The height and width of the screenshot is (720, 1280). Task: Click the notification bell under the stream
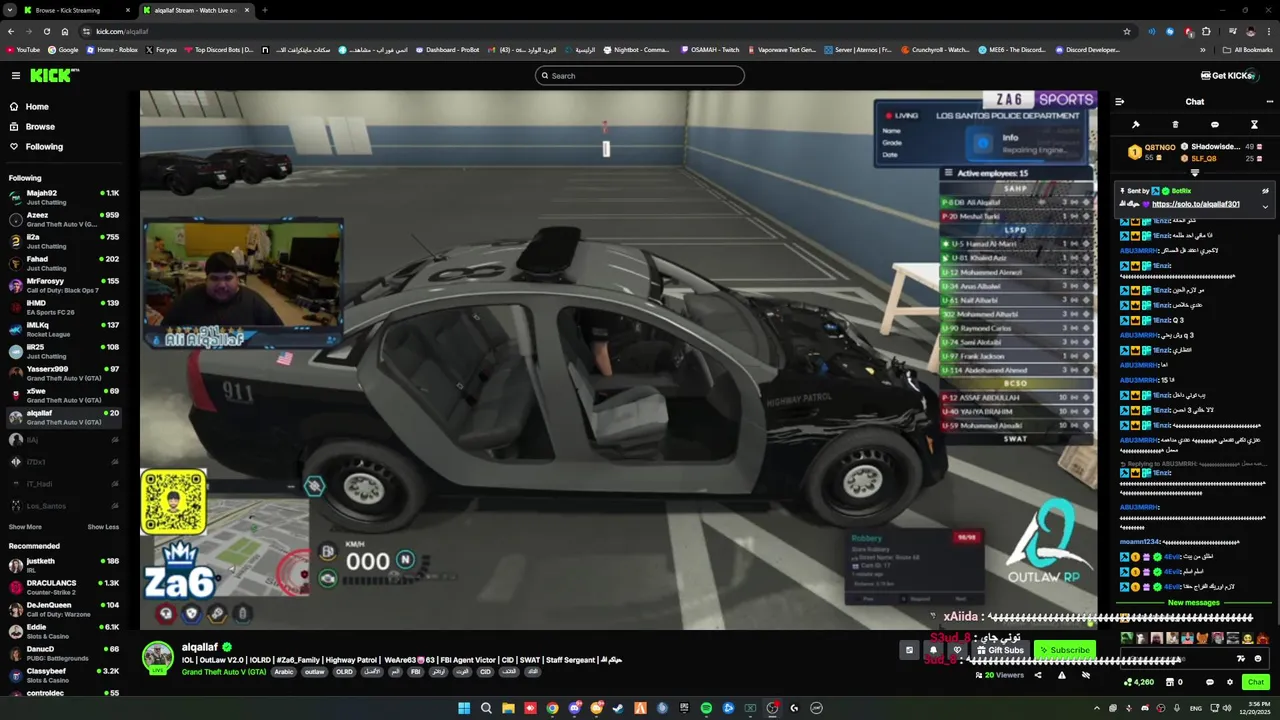click(x=933, y=650)
